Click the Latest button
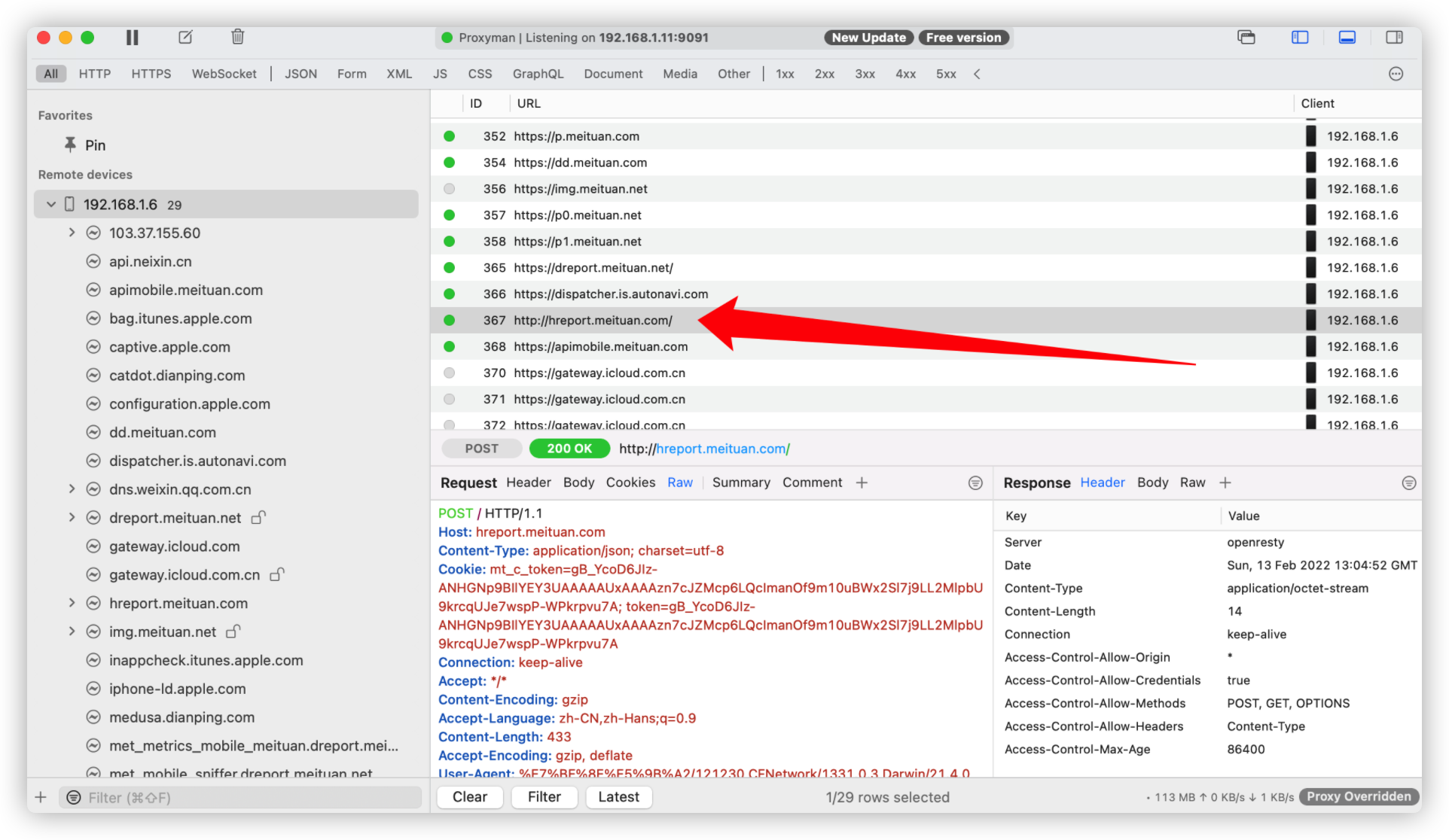Viewport: 1449px width, 840px height. pyautogui.click(x=618, y=797)
